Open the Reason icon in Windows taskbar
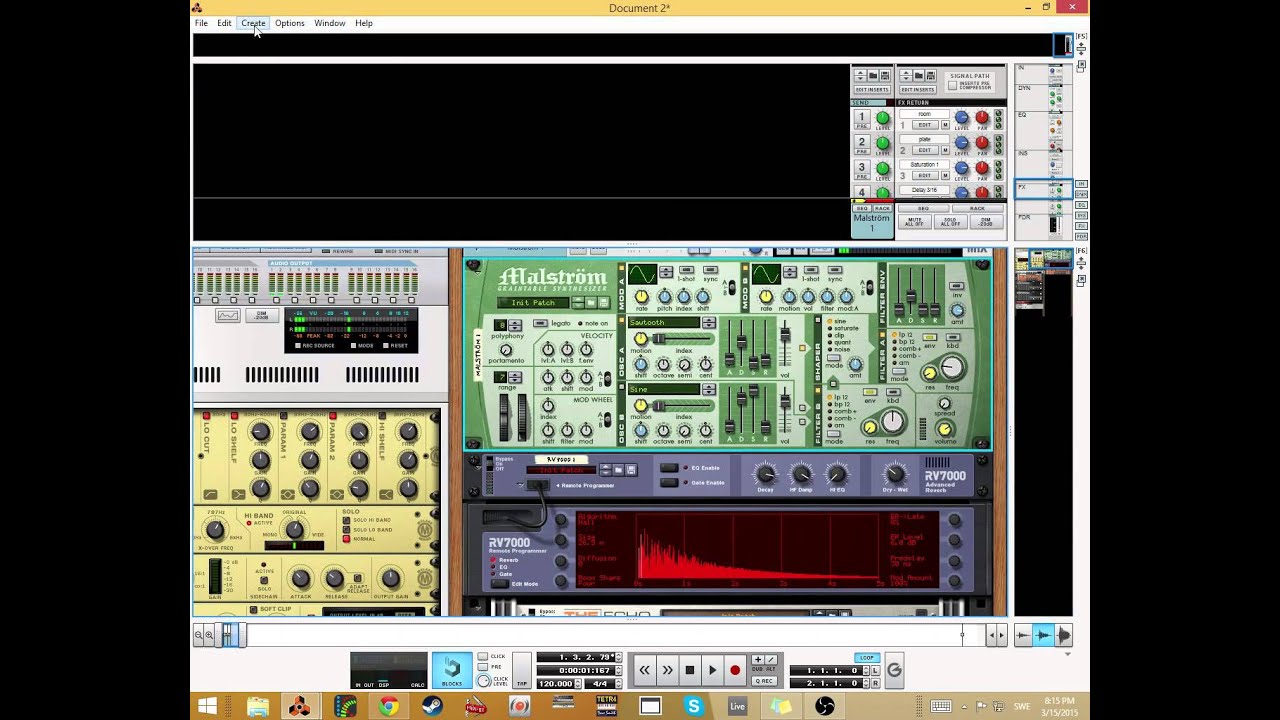Image resolution: width=1280 pixels, height=720 pixels. [299, 706]
